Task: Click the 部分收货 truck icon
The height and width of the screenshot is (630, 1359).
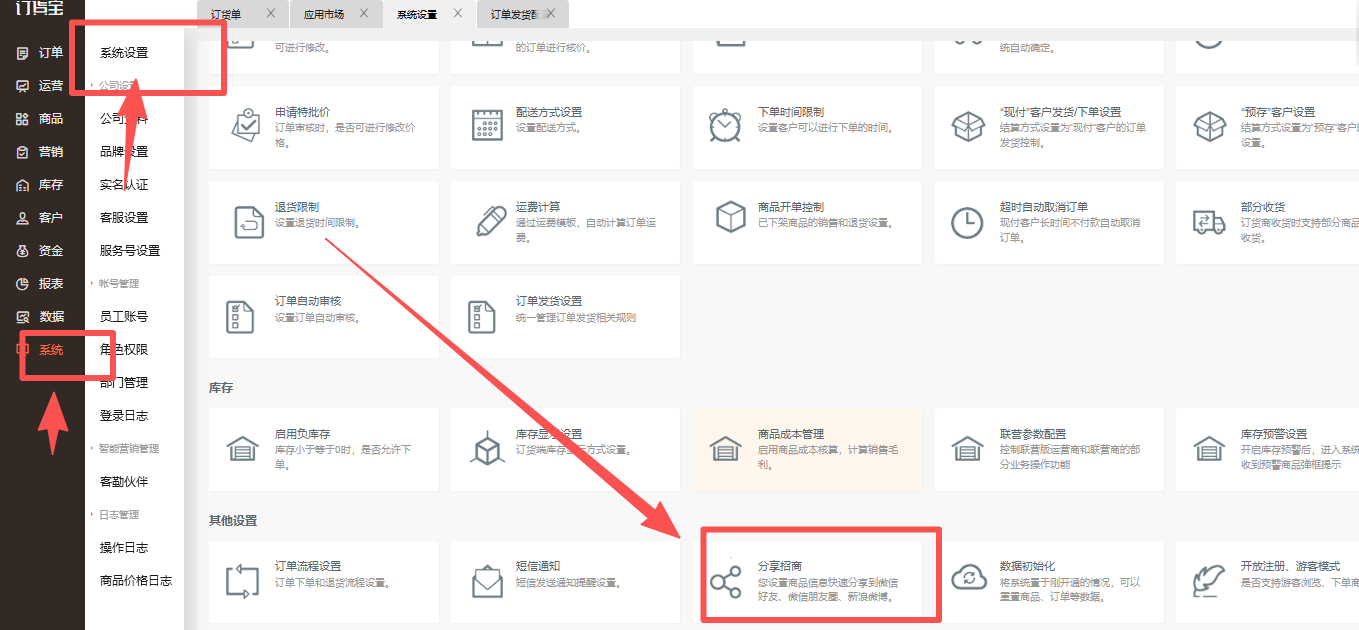Action: tap(1209, 222)
